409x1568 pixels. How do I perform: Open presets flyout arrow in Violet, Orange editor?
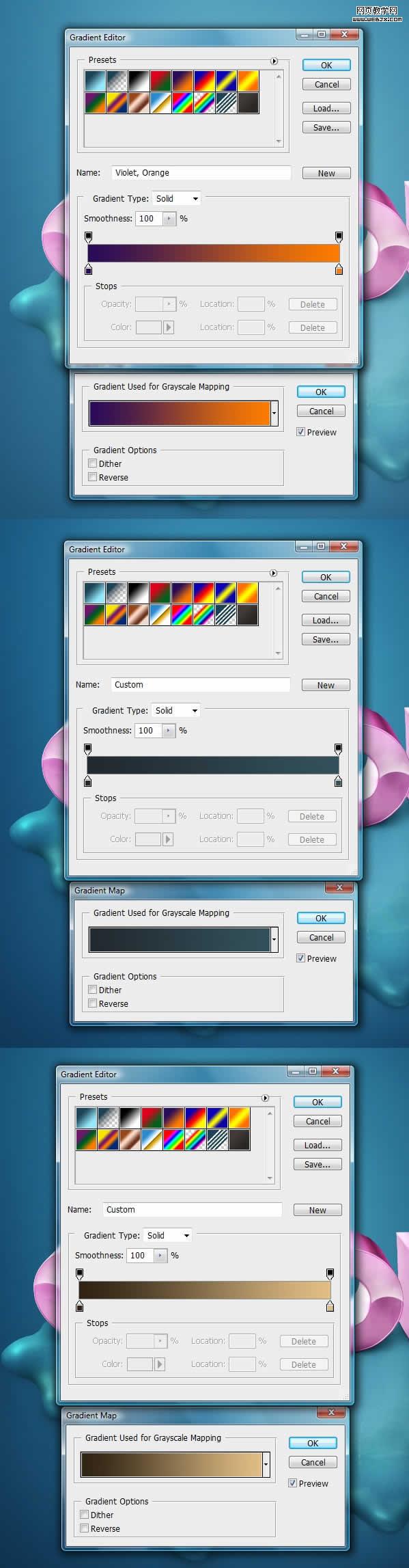tap(274, 61)
